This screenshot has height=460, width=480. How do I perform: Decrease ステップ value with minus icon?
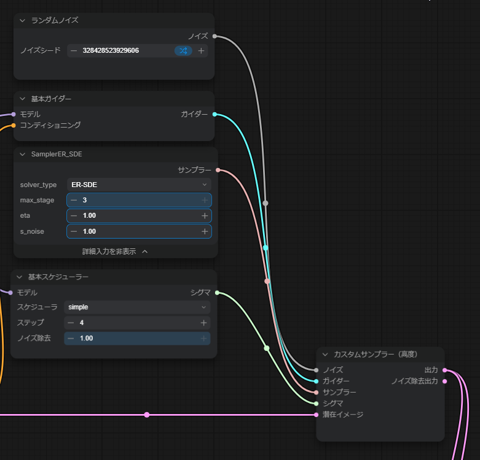pyautogui.click(x=71, y=323)
